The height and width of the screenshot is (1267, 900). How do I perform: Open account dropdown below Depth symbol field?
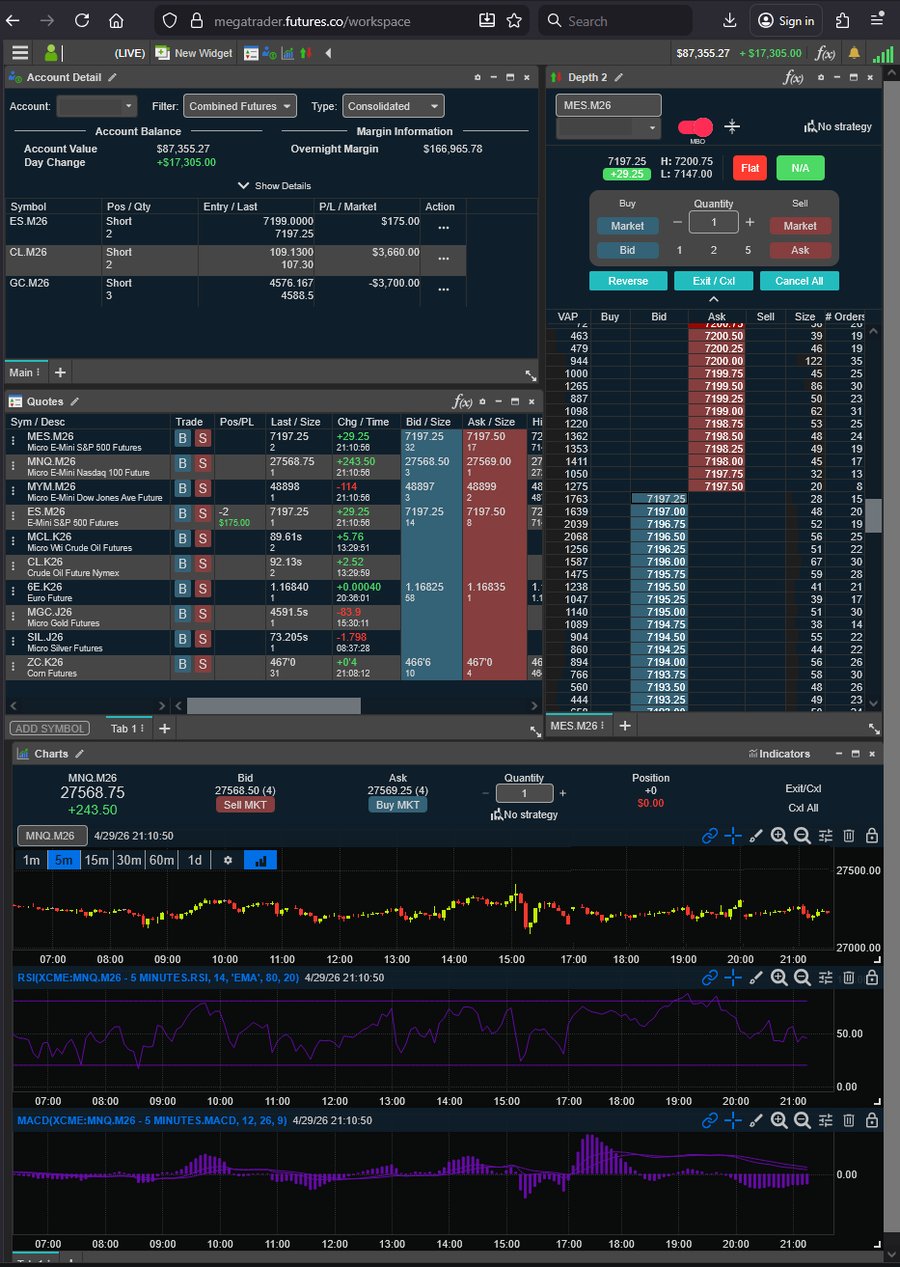click(609, 128)
